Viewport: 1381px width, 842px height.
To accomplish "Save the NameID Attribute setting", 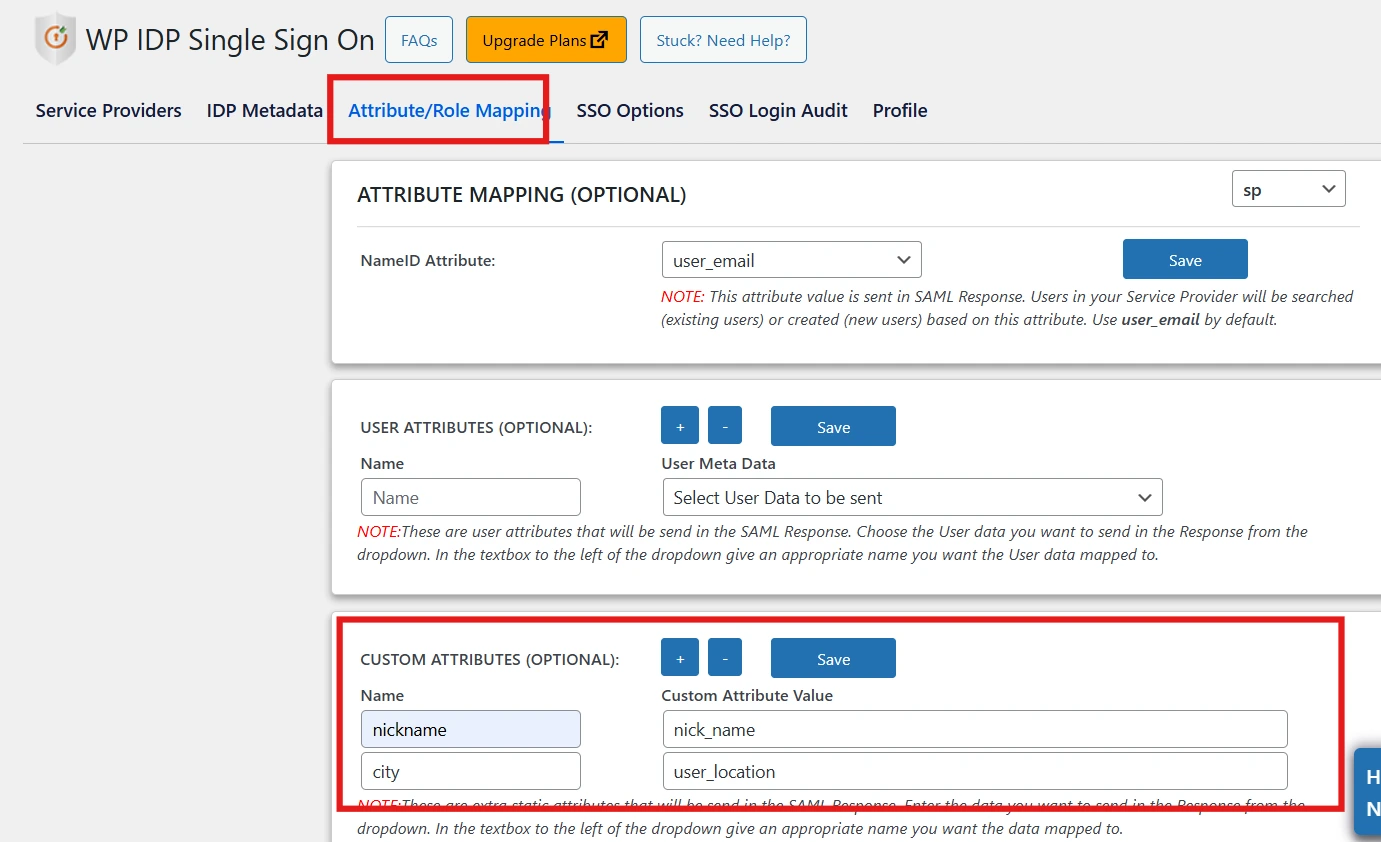I will click(1185, 259).
